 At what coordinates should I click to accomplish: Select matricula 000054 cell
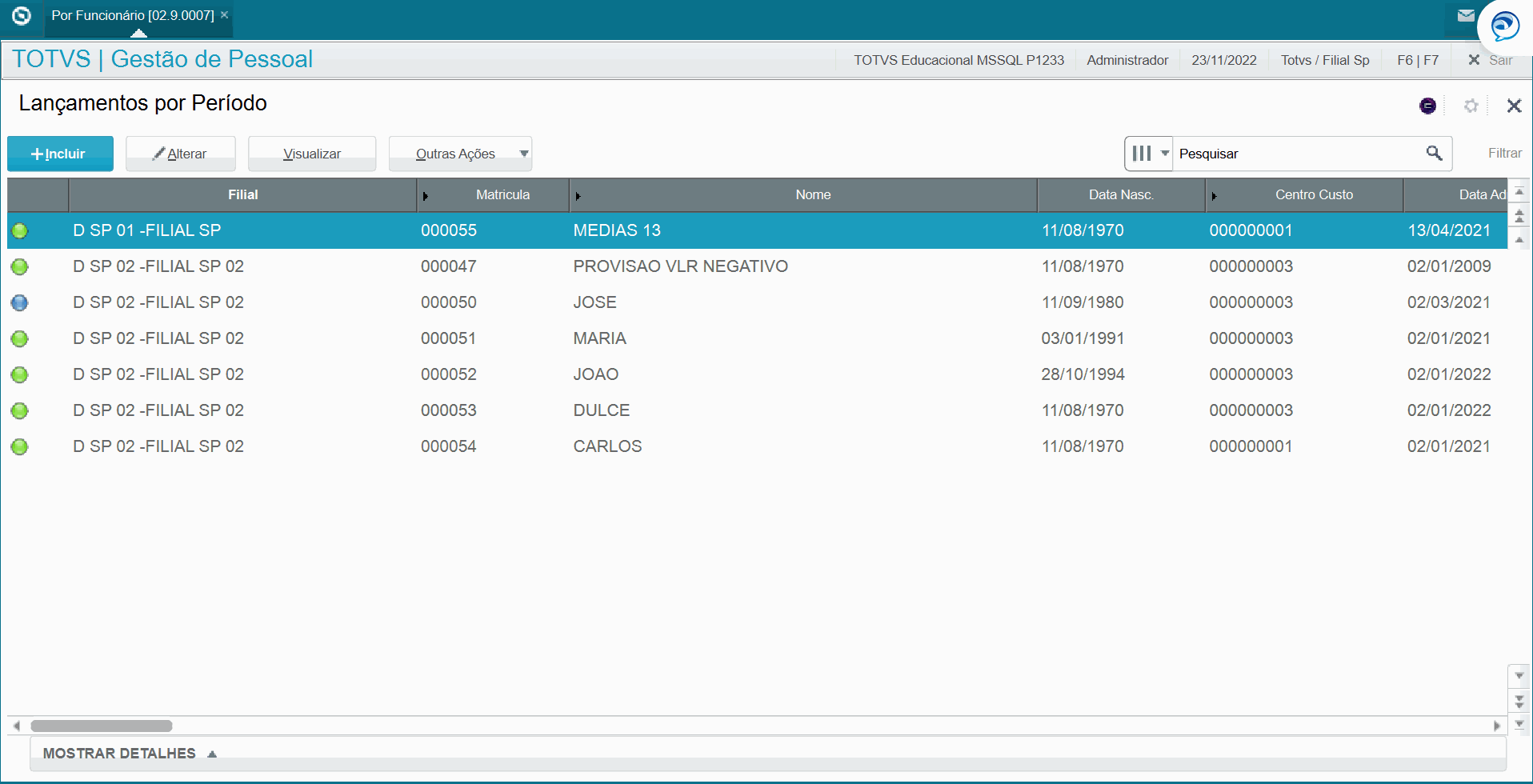point(448,446)
